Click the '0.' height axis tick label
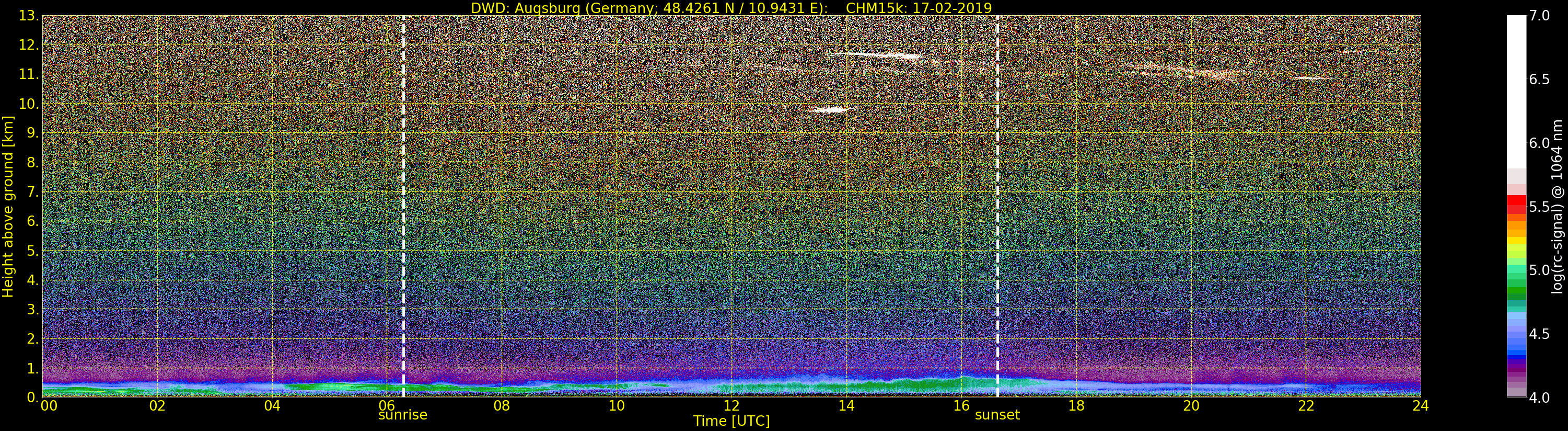1568x431 pixels. coord(32,397)
